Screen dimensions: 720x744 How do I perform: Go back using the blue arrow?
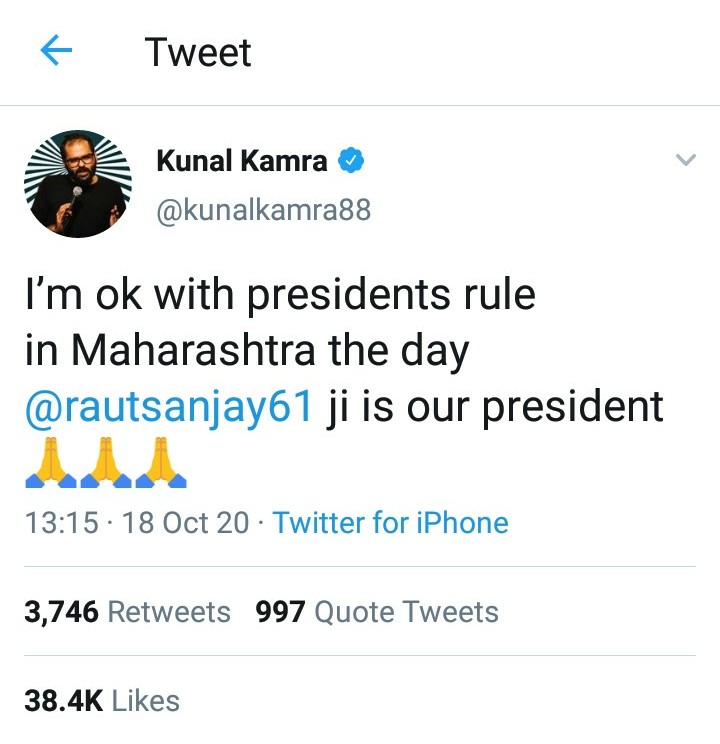coord(56,49)
